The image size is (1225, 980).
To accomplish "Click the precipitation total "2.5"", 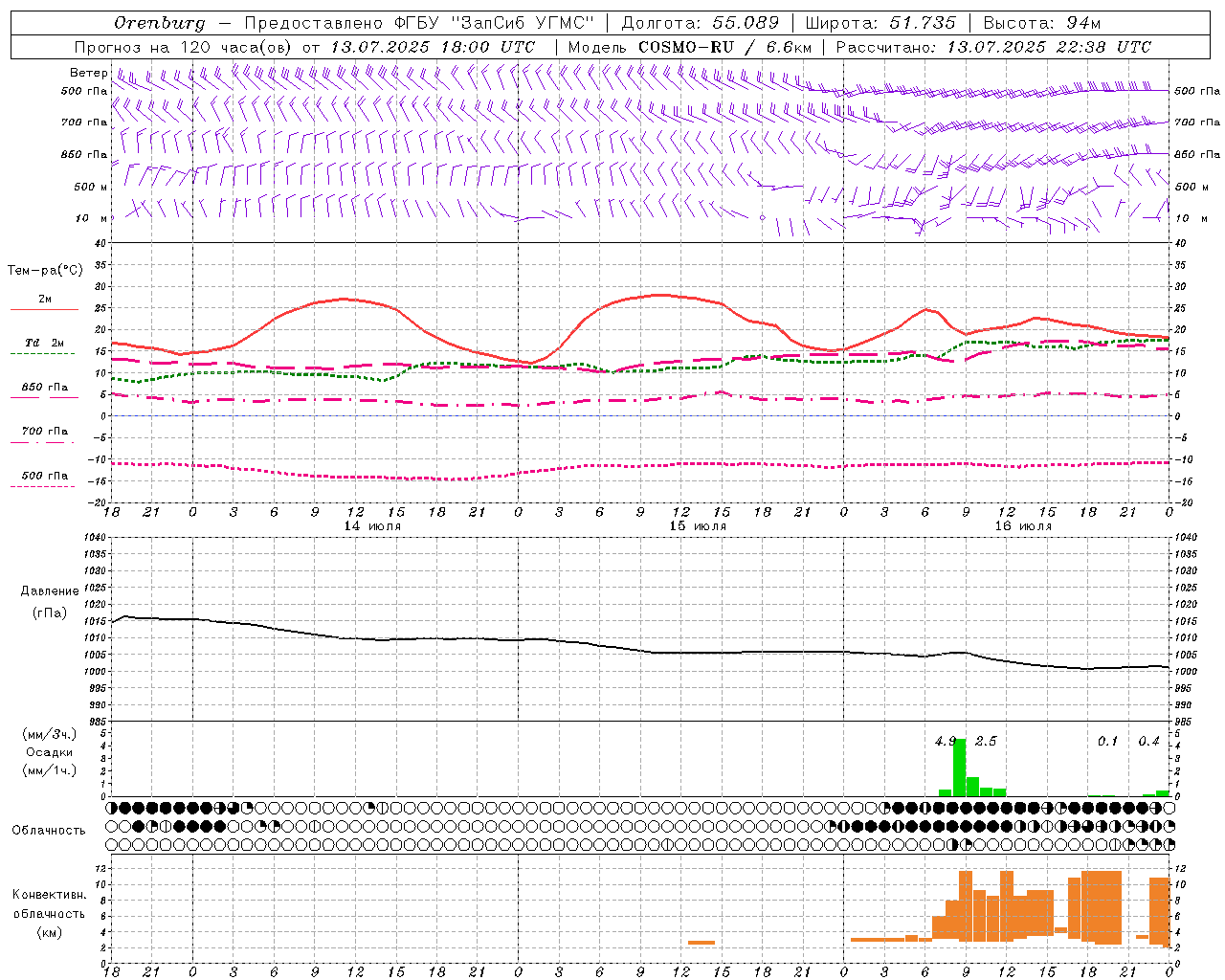I will (986, 741).
